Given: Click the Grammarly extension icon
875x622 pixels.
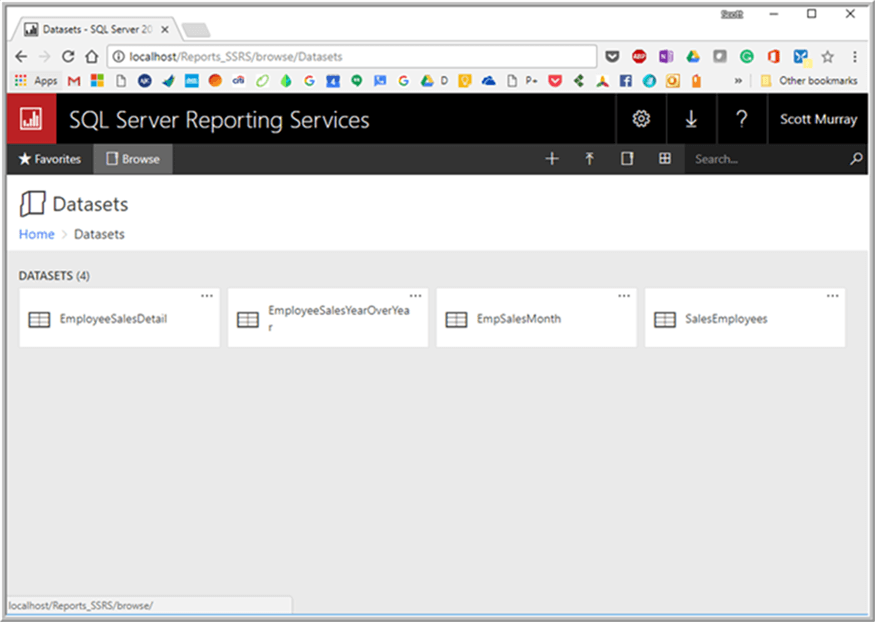Looking at the screenshot, I should (x=747, y=56).
